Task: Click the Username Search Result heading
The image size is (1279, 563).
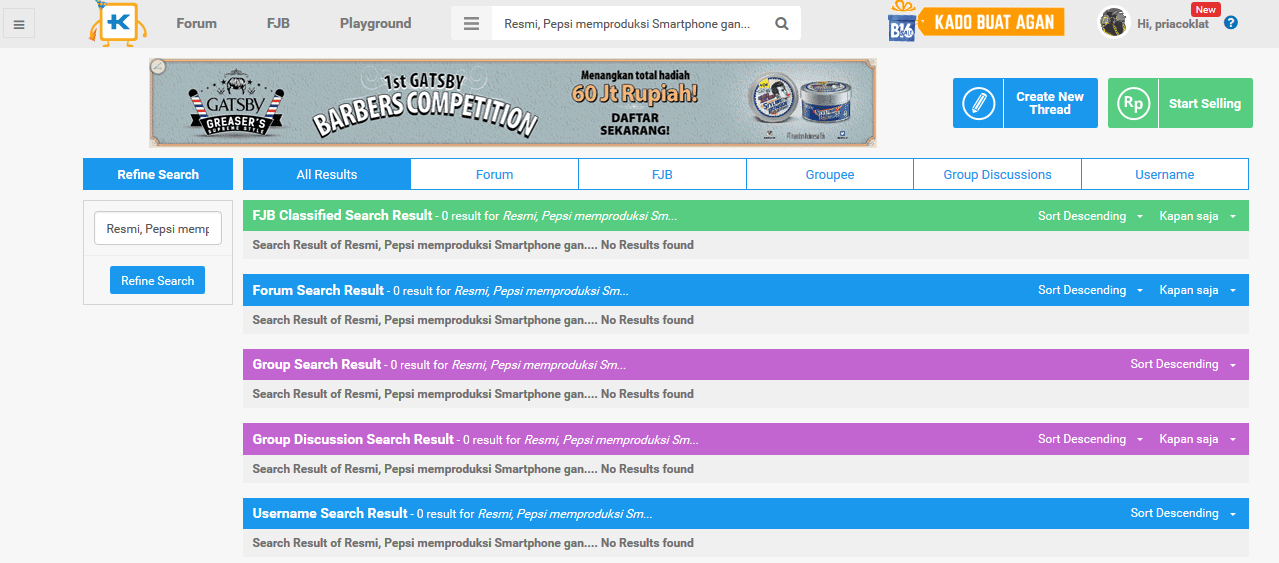Action: point(330,513)
